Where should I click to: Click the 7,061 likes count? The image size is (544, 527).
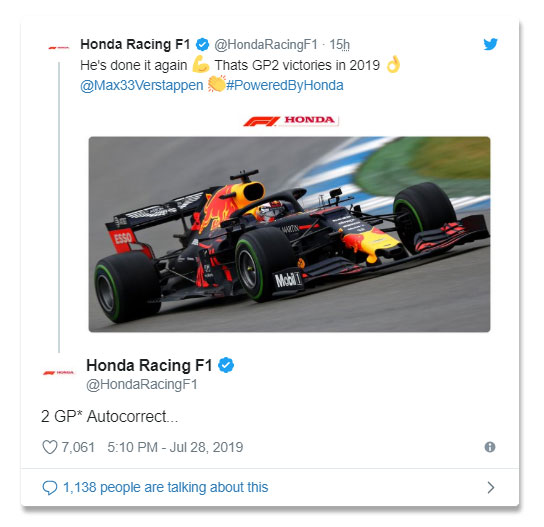pyautogui.click(x=78, y=447)
